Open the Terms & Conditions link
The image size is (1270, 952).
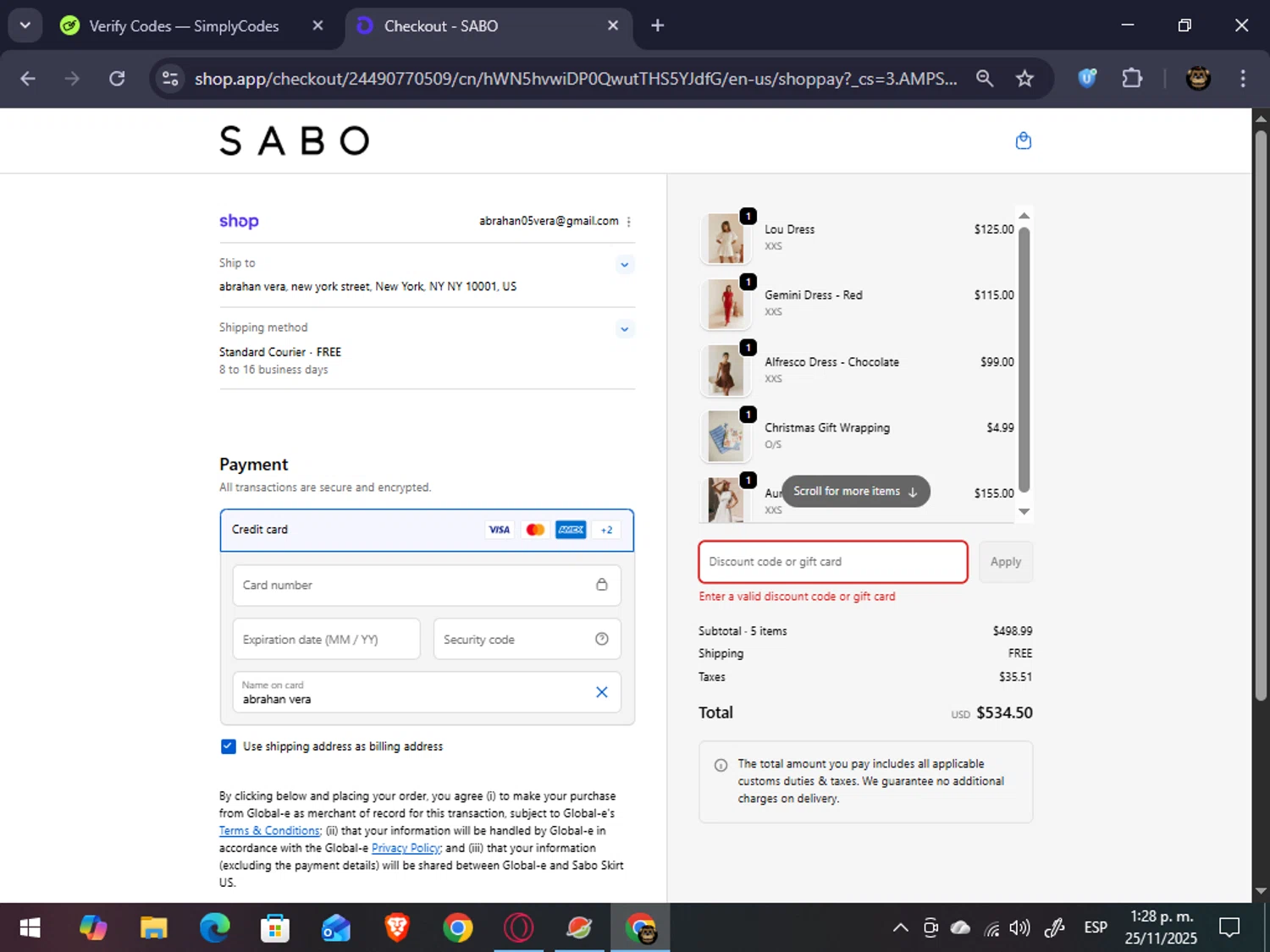point(269,831)
